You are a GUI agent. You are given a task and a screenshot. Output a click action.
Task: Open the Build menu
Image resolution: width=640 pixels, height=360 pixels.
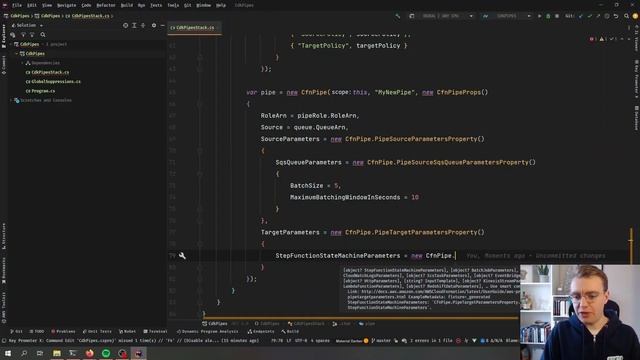pyautogui.click(x=127, y=5)
